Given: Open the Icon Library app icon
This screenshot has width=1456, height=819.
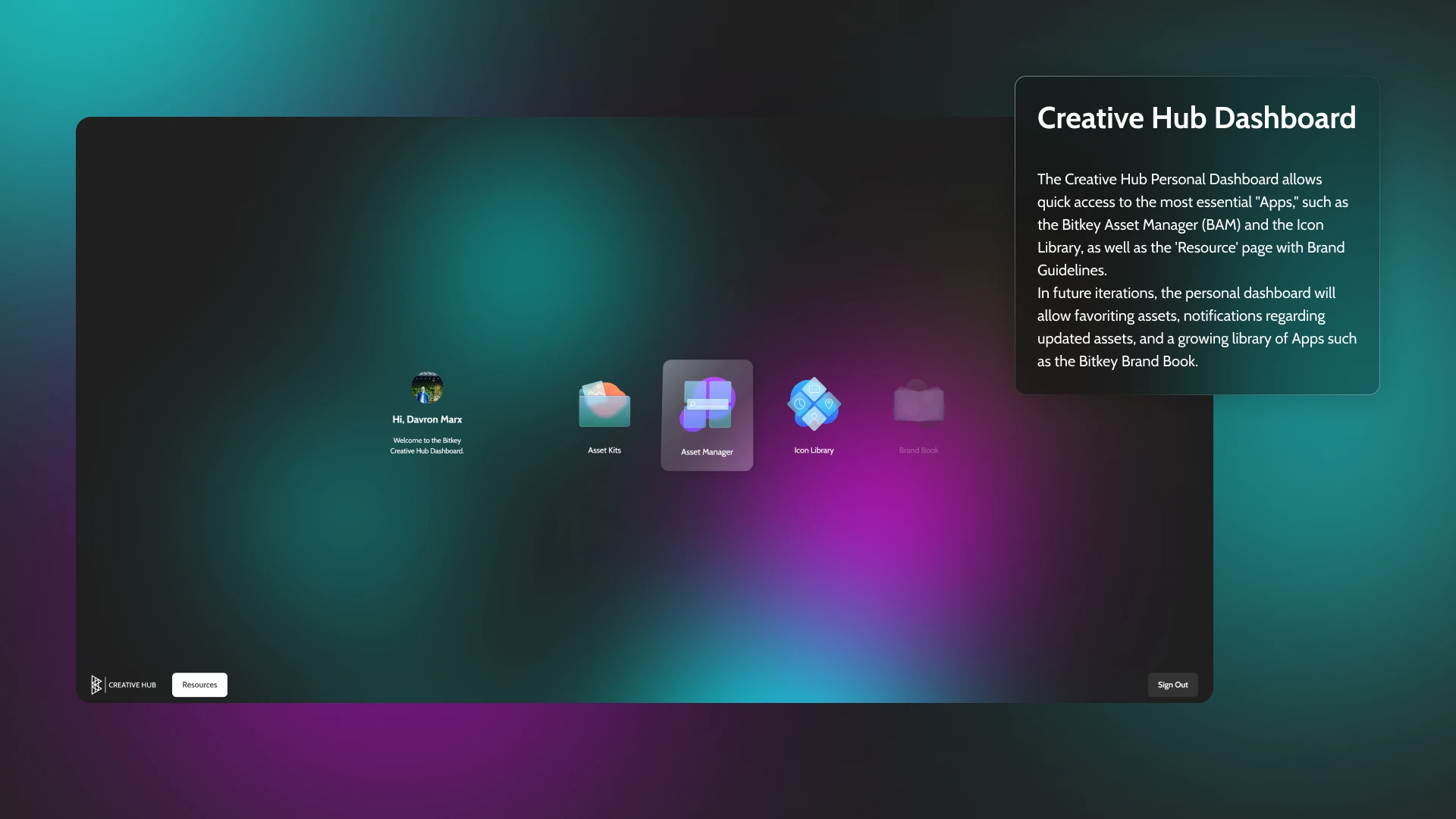Looking at the screenshot, I should tap(814, 404).
